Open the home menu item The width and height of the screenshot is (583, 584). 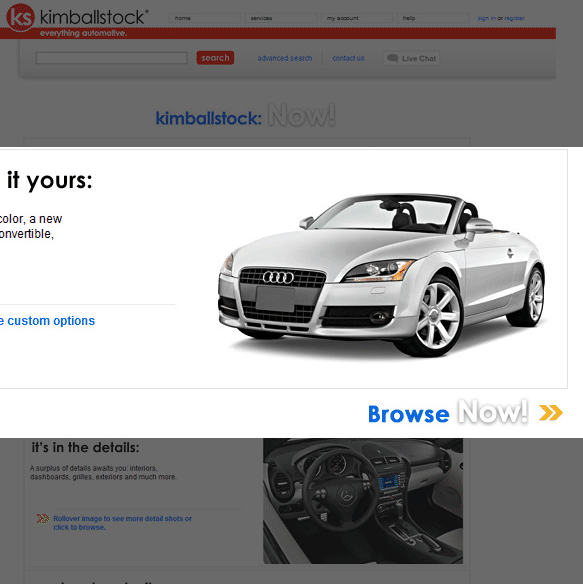(205, 18)
